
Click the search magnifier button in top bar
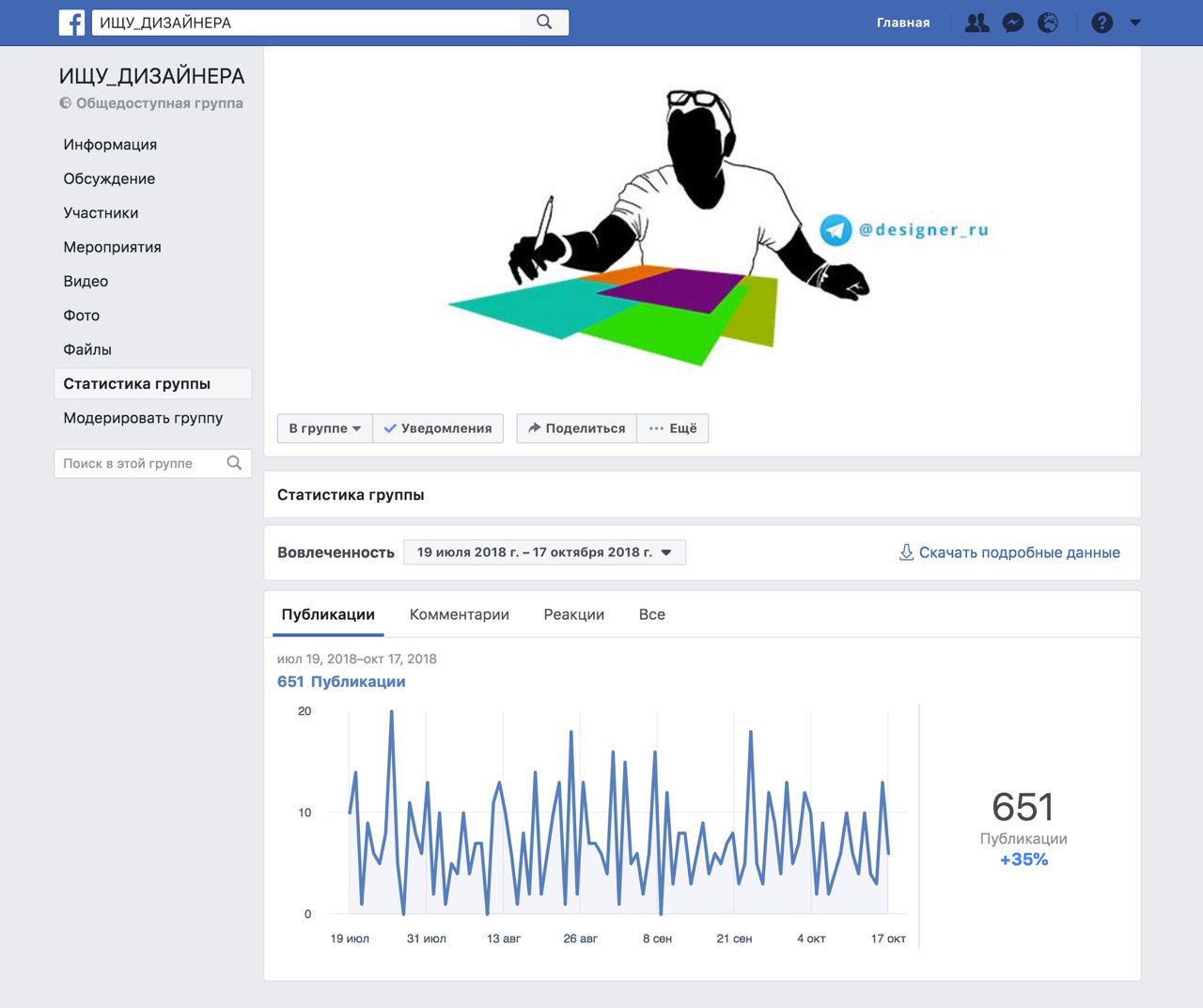coord(544,23)
